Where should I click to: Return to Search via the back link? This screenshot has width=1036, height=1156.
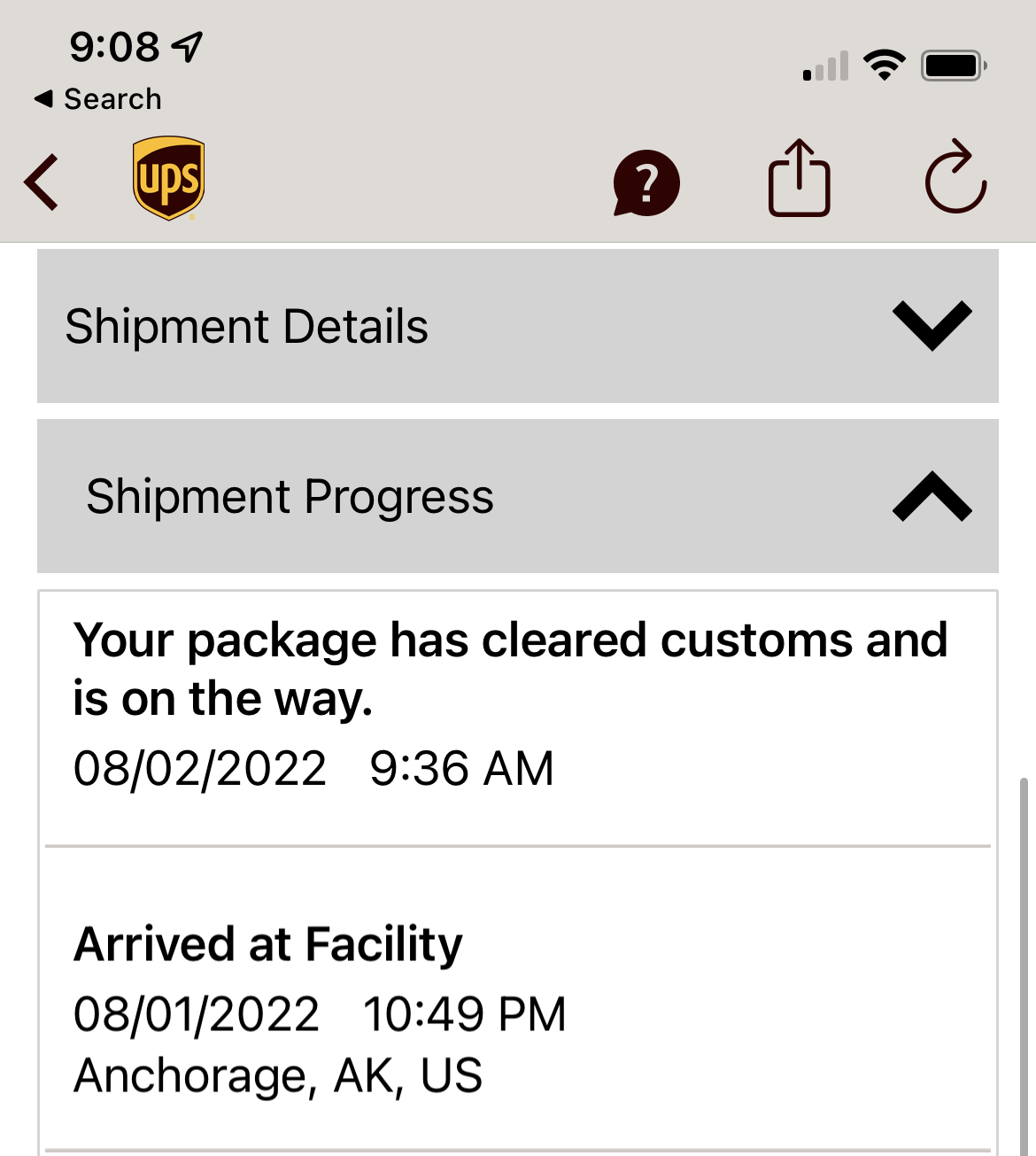click(x=97, y=98)
